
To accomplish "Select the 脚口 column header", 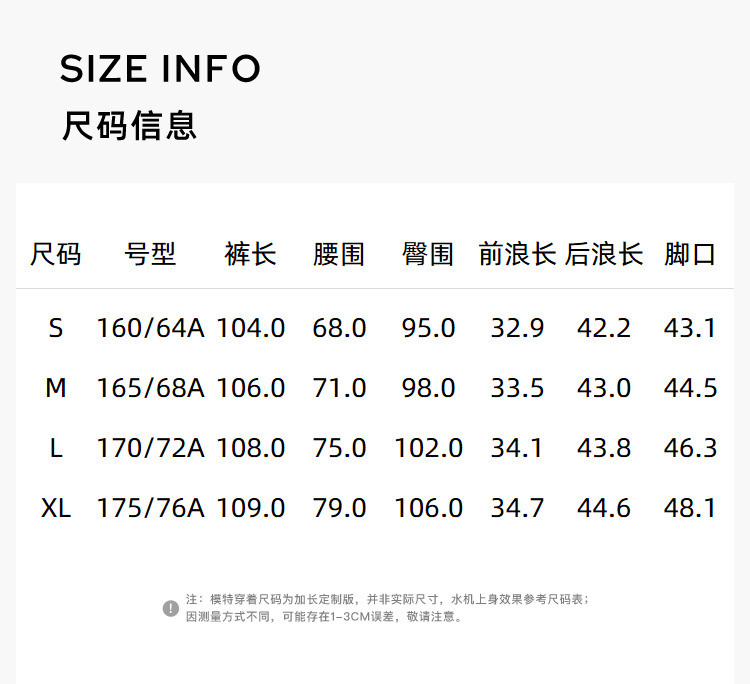I will (x=690, y=254).
